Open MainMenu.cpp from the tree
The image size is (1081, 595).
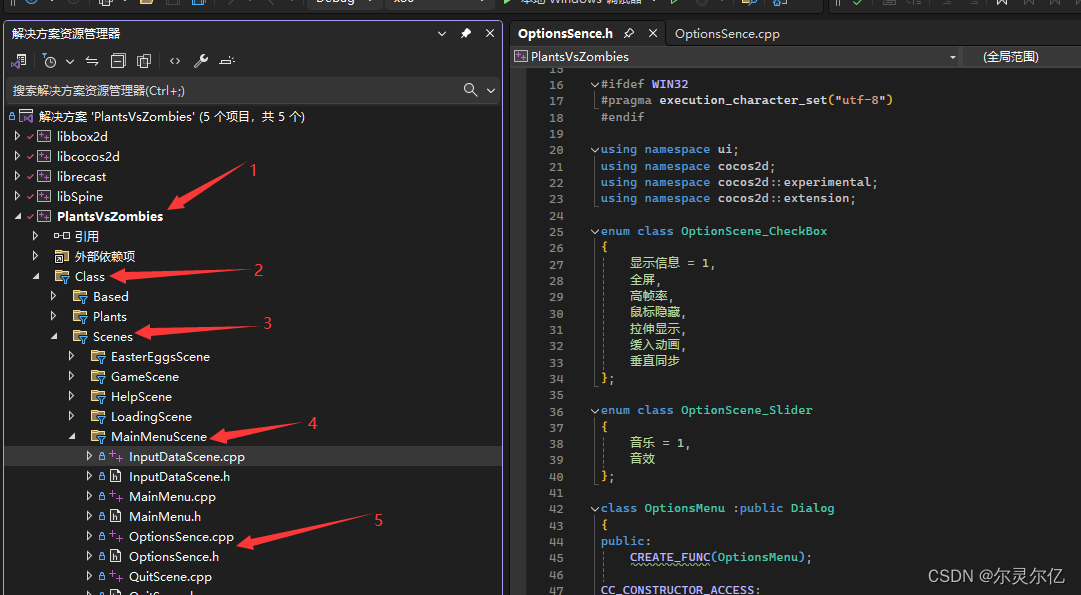coord(172,496)
